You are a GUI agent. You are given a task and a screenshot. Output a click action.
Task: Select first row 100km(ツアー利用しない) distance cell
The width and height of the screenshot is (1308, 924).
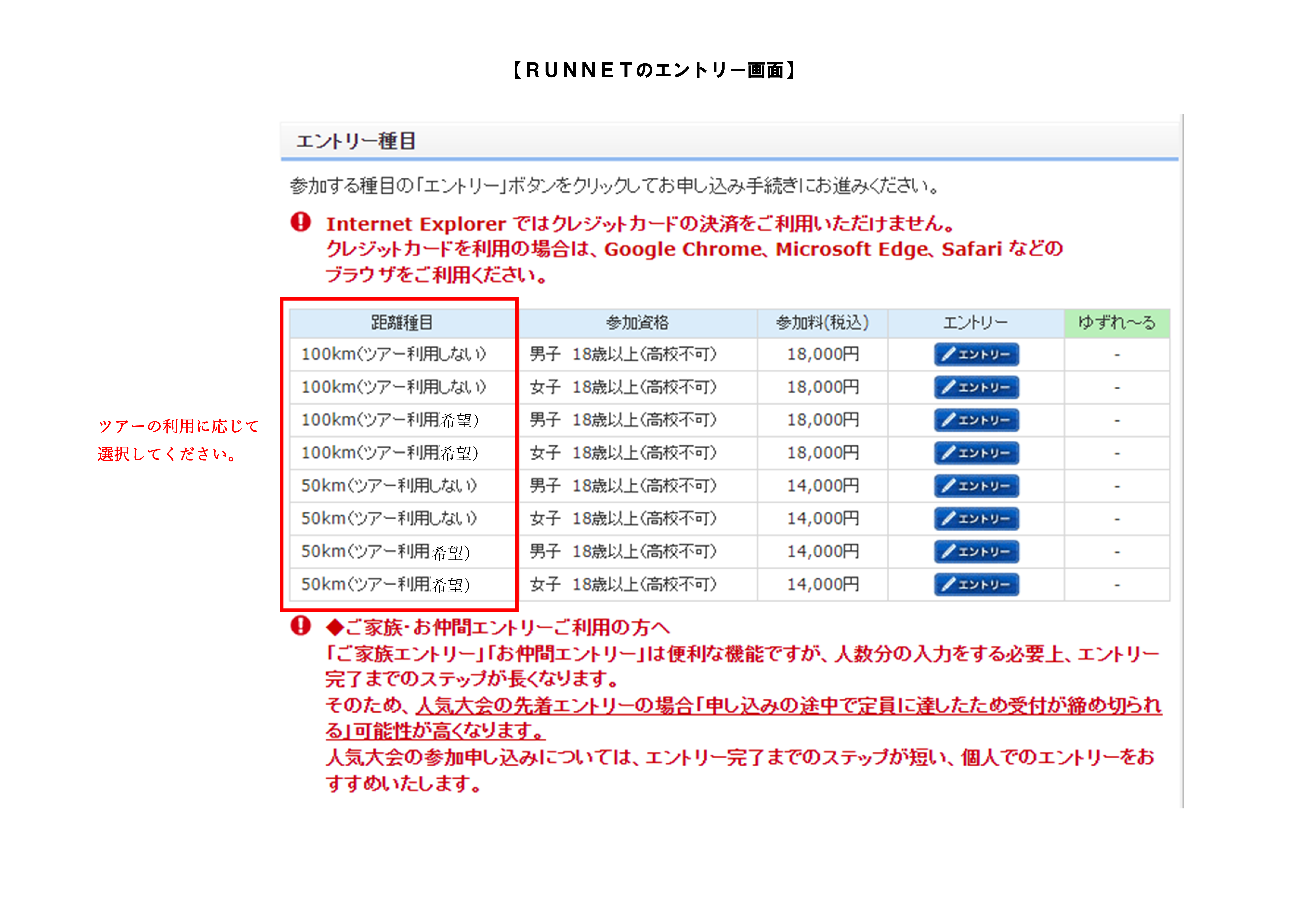click(393, 354)
